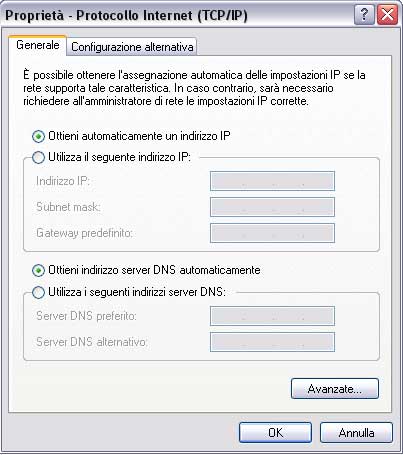Click the Indirizzo IP label
The height and width of the screenshot is (455, 403).
click(x=63, y=181)
